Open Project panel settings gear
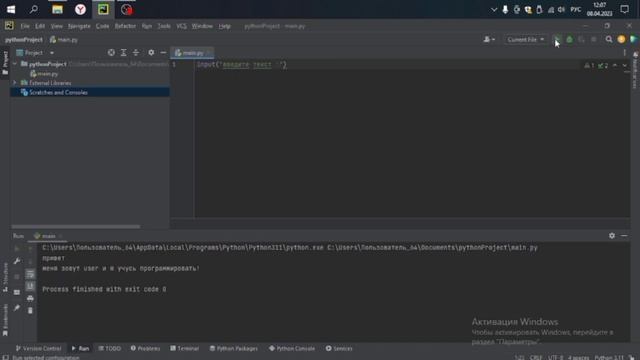Screen dimensions: 640x360 pyautogui.click(x=151, y=53)
